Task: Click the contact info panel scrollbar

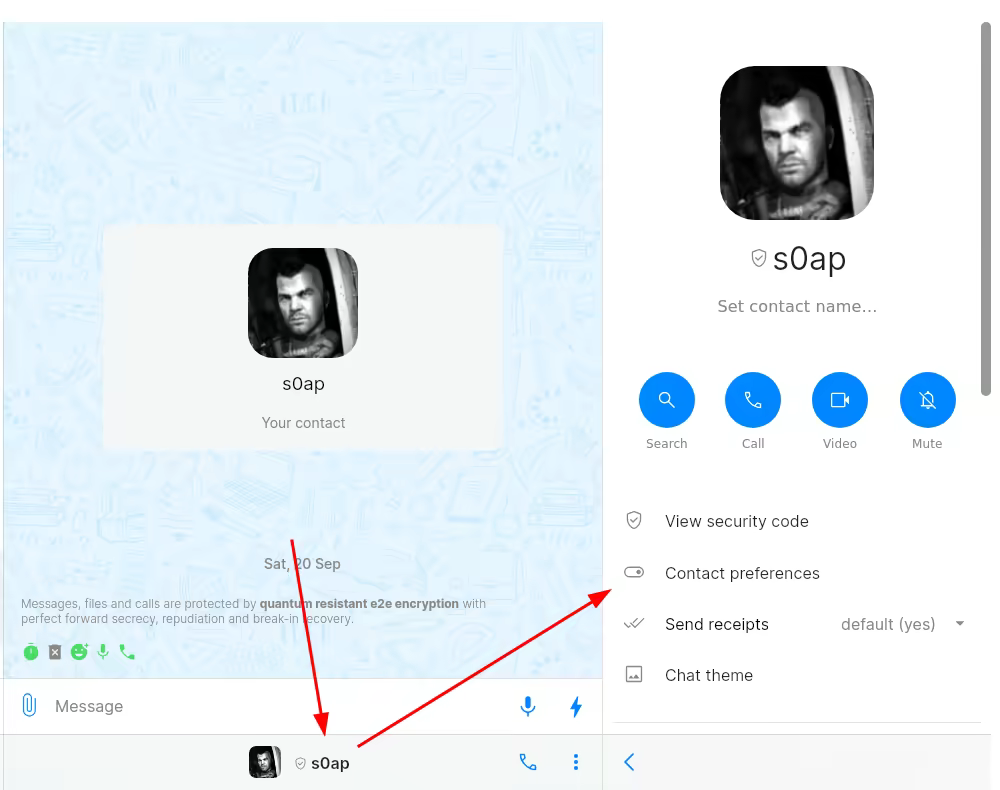Action: pyautogui.click(x=986, y=209)
